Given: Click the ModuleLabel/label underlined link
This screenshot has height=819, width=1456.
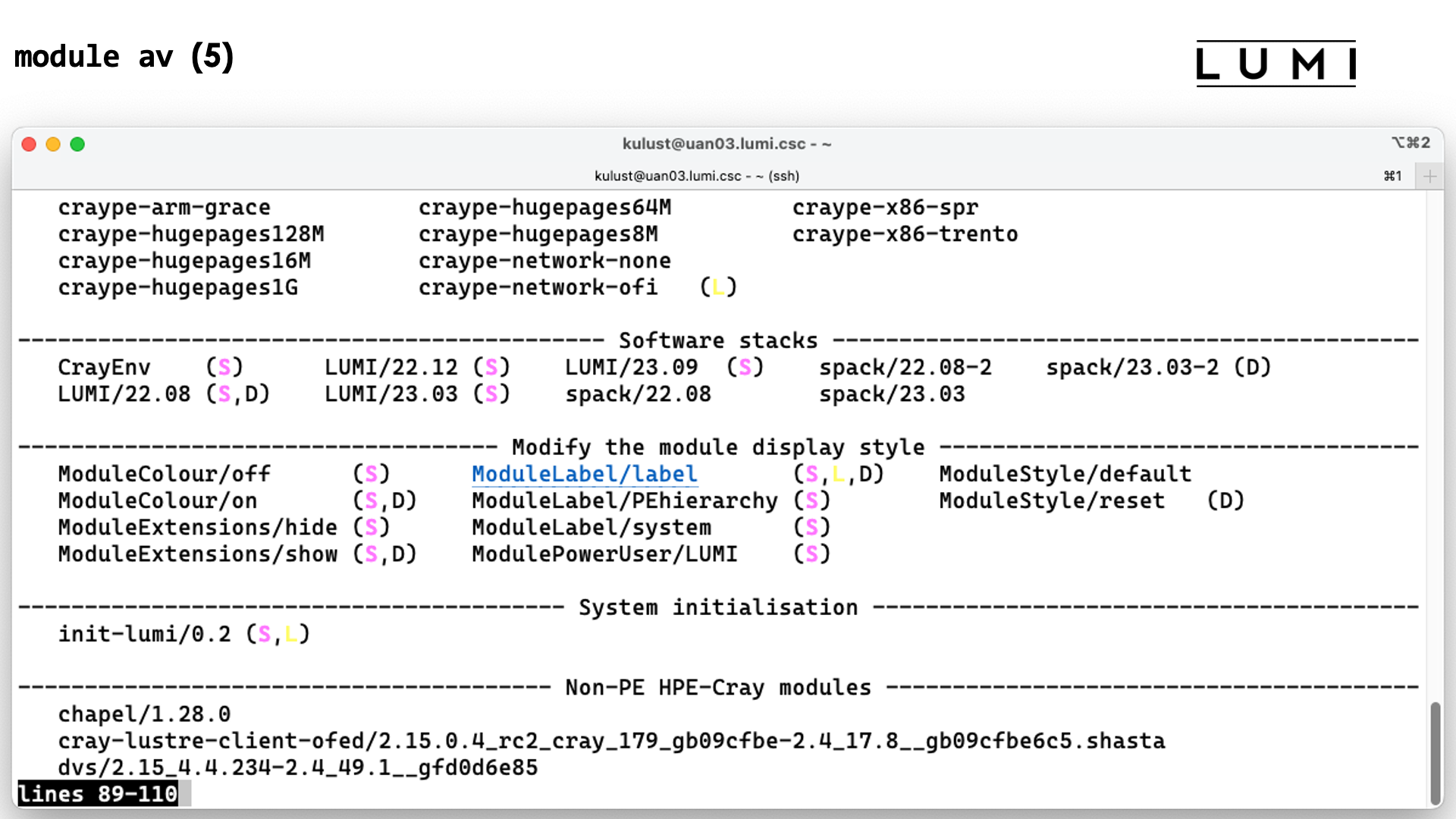Looking at the screenshot, I should pyautogui.click(x=584, y=474).
